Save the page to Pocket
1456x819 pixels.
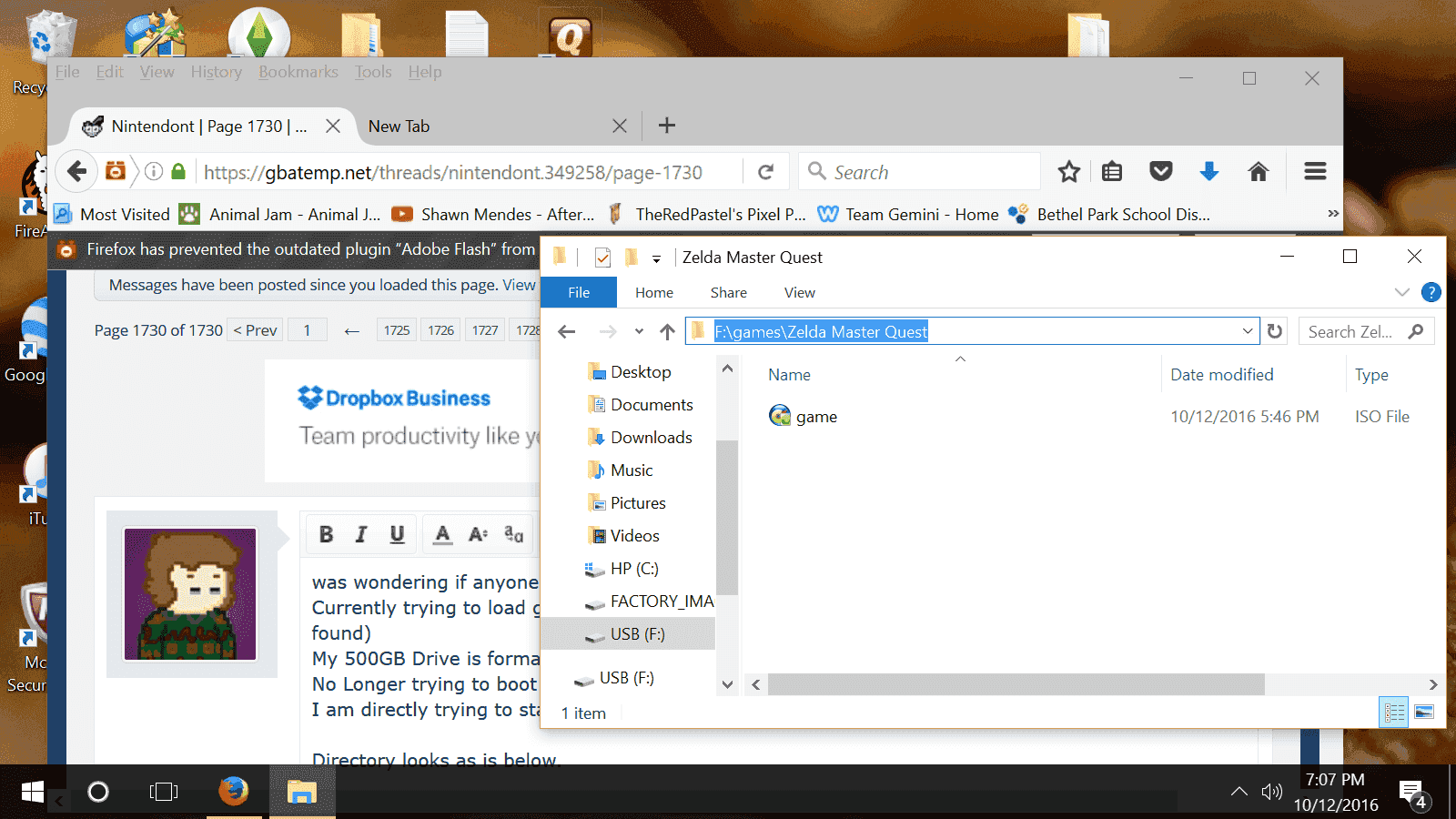pos(1160,171)
